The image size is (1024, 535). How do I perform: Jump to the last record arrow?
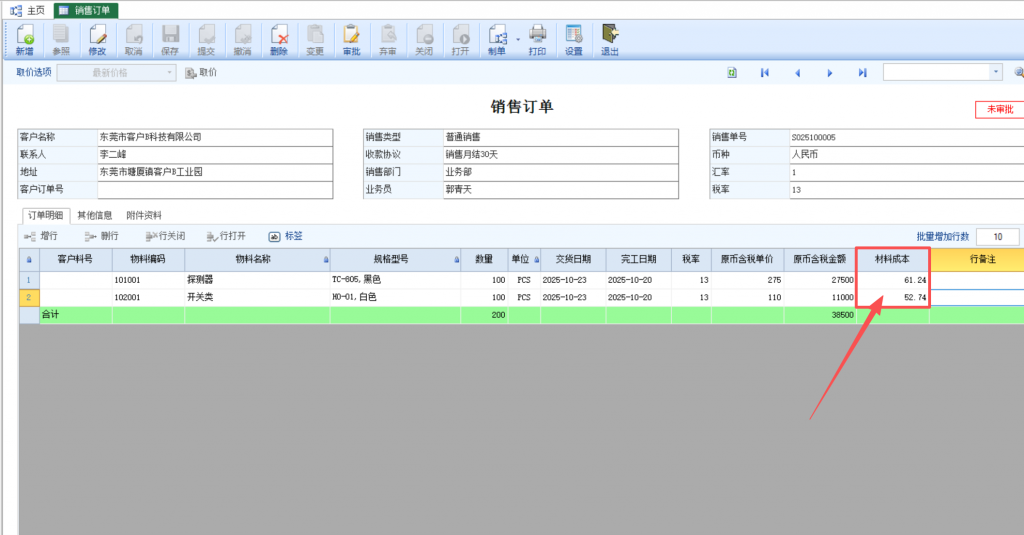(x=862, y=73)
